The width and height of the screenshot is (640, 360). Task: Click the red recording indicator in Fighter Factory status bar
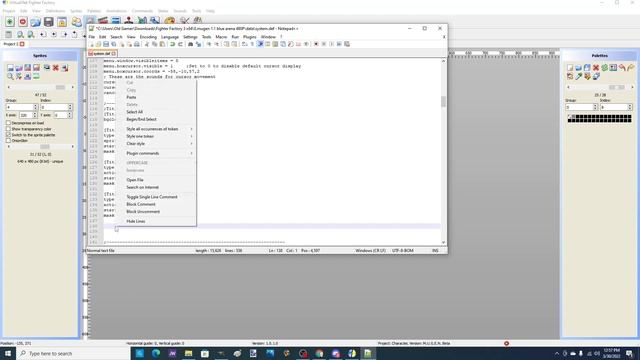[x=507, y=344]
